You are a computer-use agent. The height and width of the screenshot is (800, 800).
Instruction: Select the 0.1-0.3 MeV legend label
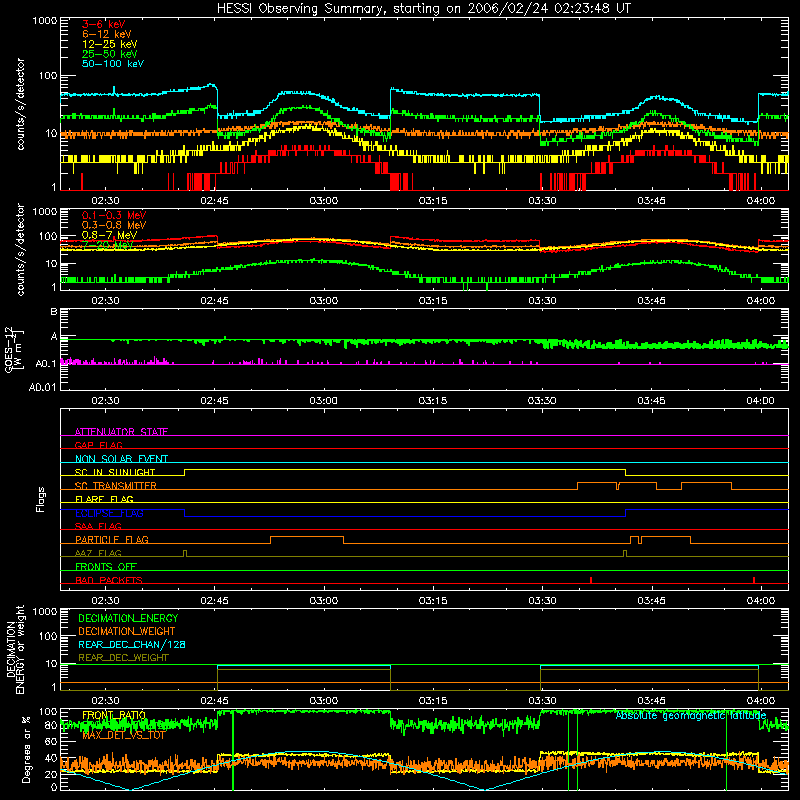click(x=114, y=215)
